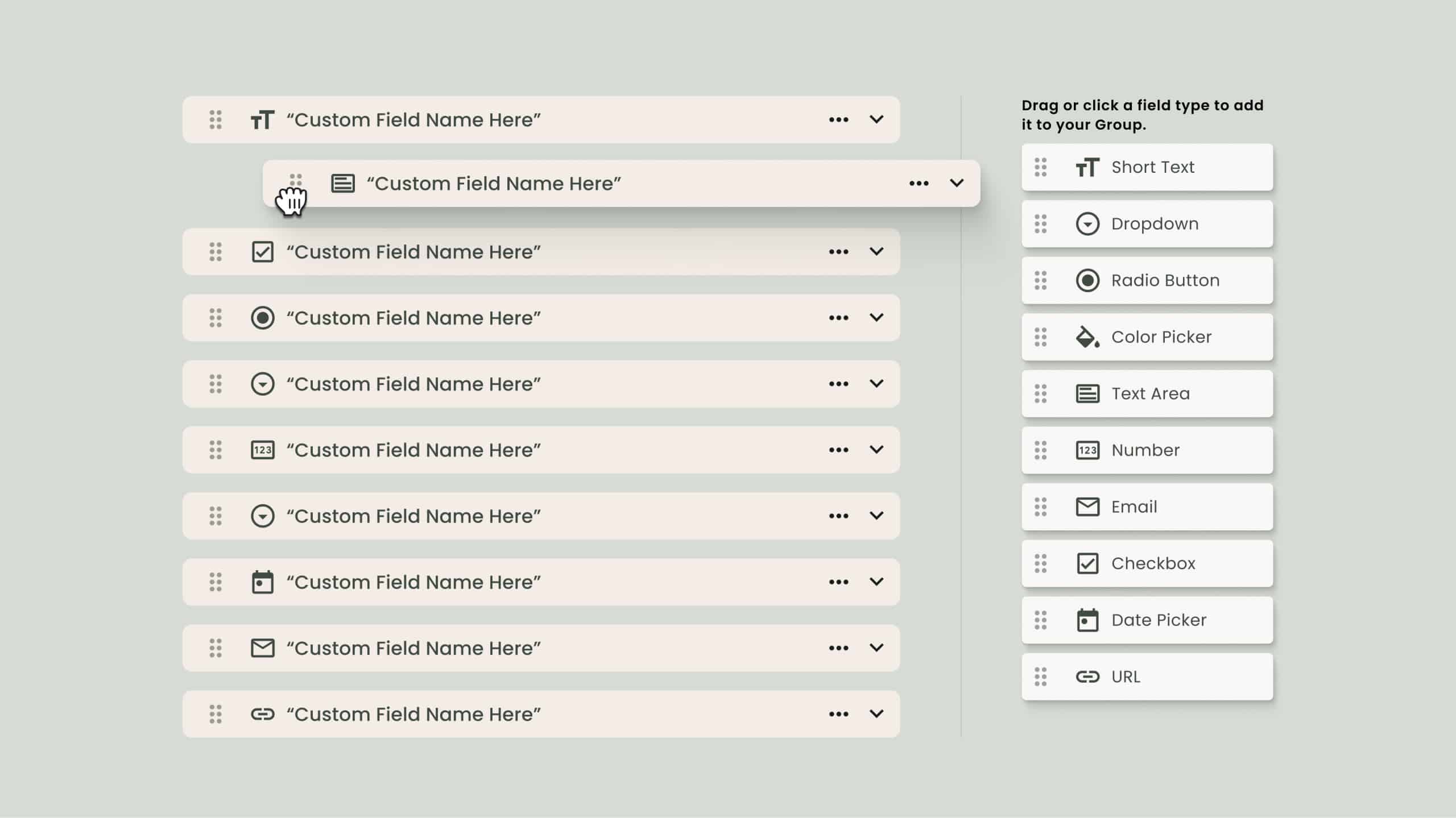The height and width of the screenshot is (818, 1456).
Task: Click the envelope icon on the email custom field row
Action: tap(262, 648)
